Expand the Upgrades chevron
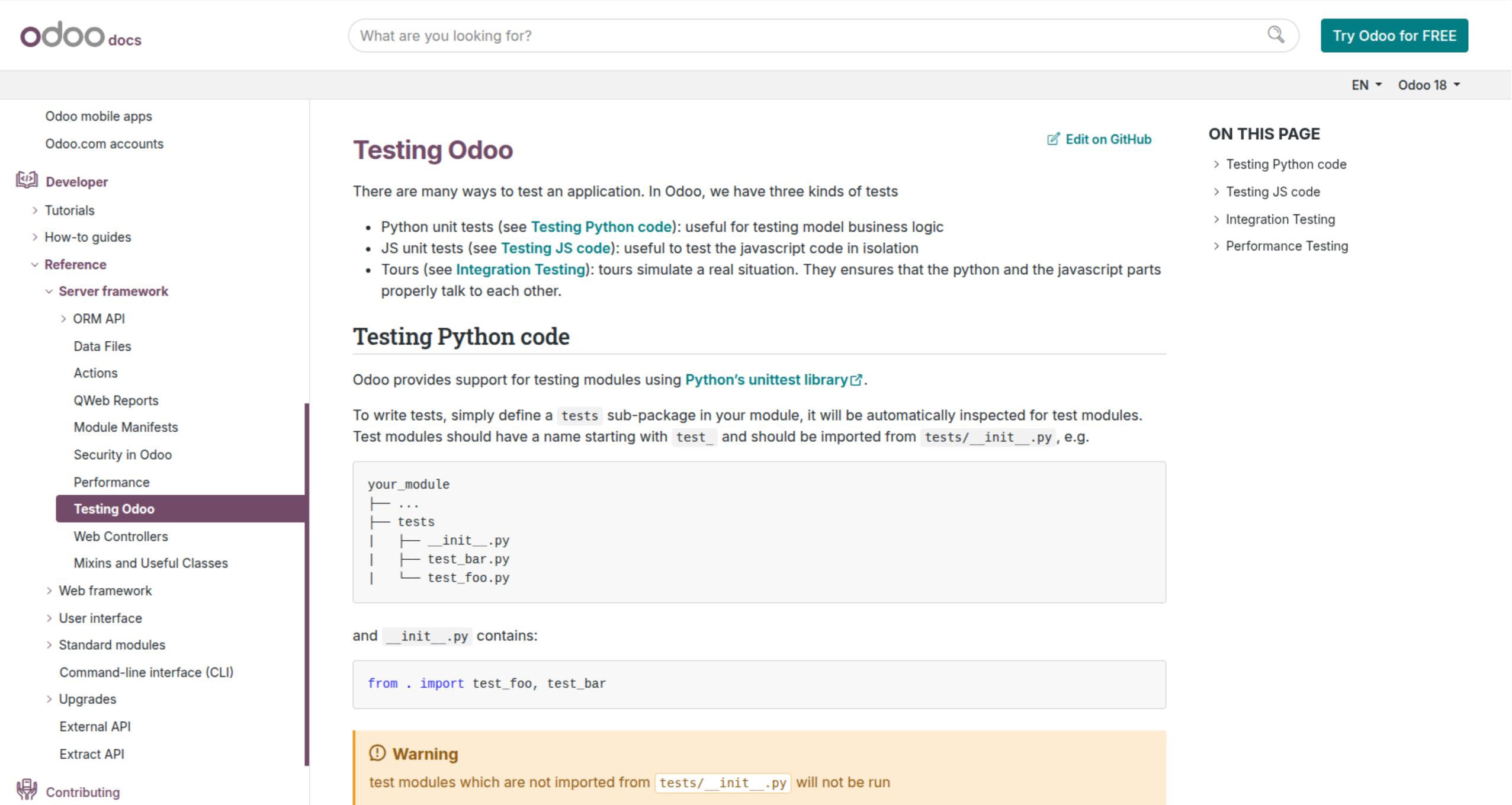The width and height of the screenshot is (1512, 805). pos(49,700)
